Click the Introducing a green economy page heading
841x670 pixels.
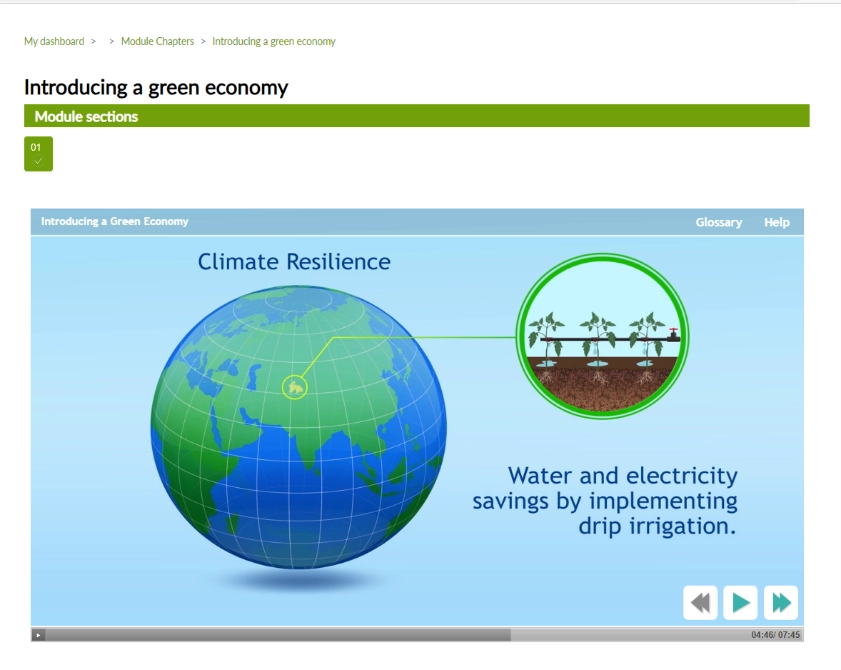(x=156, y=87)
